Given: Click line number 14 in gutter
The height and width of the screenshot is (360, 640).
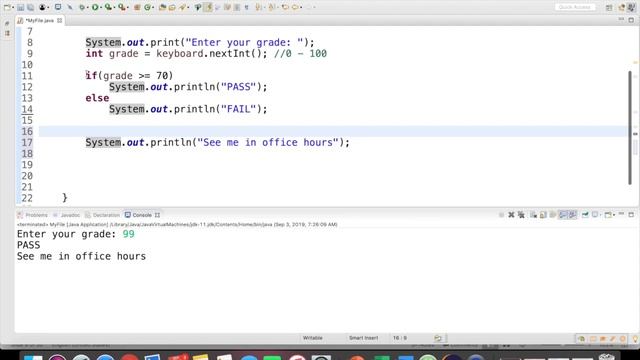Looking at the screenshot, I should coord(27,109).
